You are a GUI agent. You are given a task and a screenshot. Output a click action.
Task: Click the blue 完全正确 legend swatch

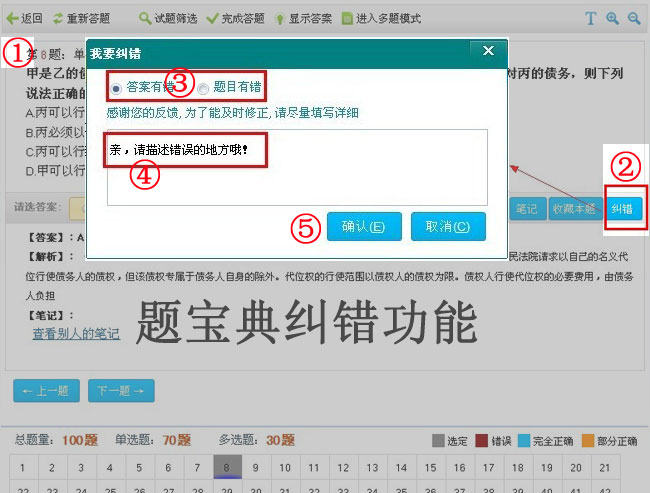tap(524, 440)
